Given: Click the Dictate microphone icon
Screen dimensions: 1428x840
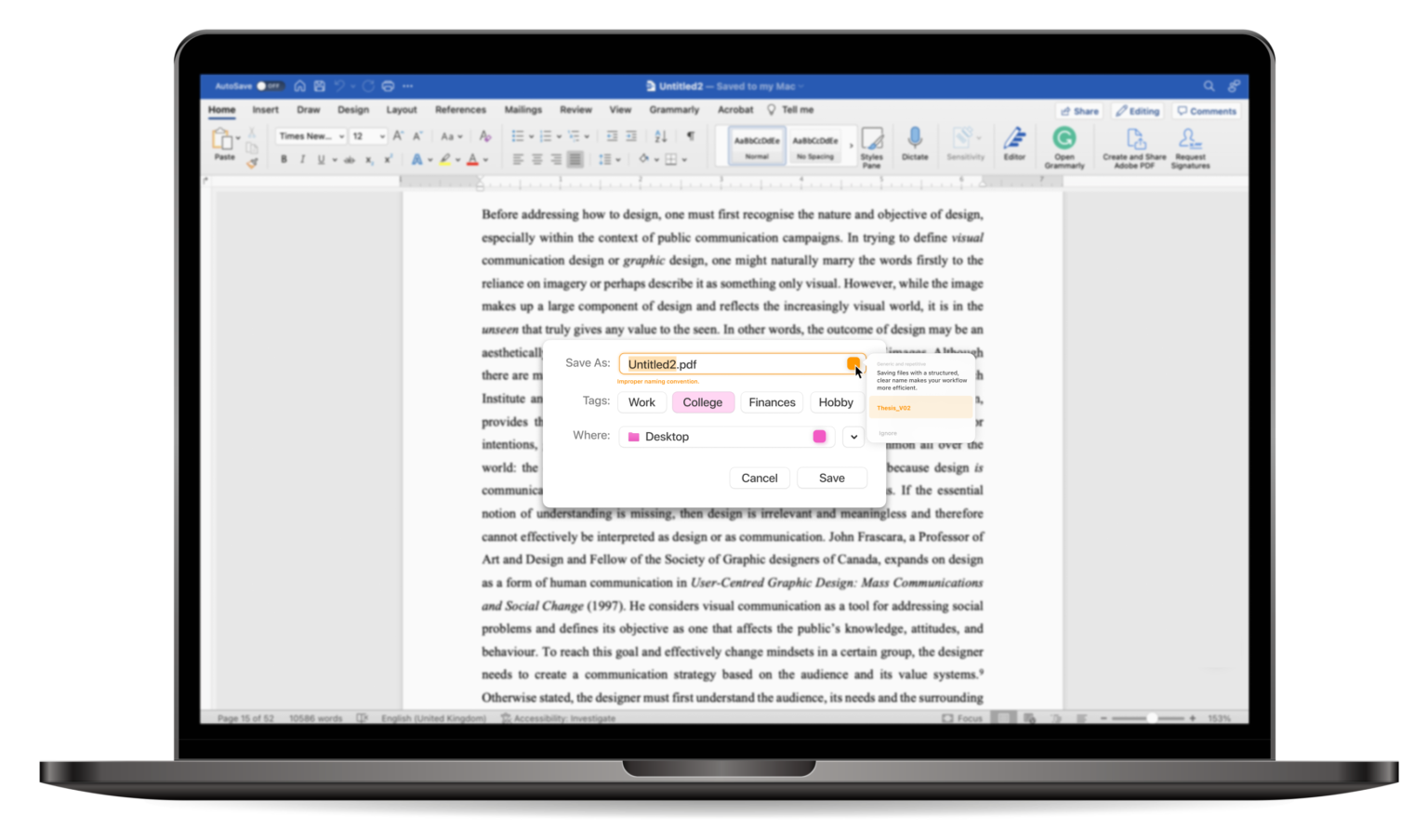Looking at the screenshot, I should pos(915,139).
